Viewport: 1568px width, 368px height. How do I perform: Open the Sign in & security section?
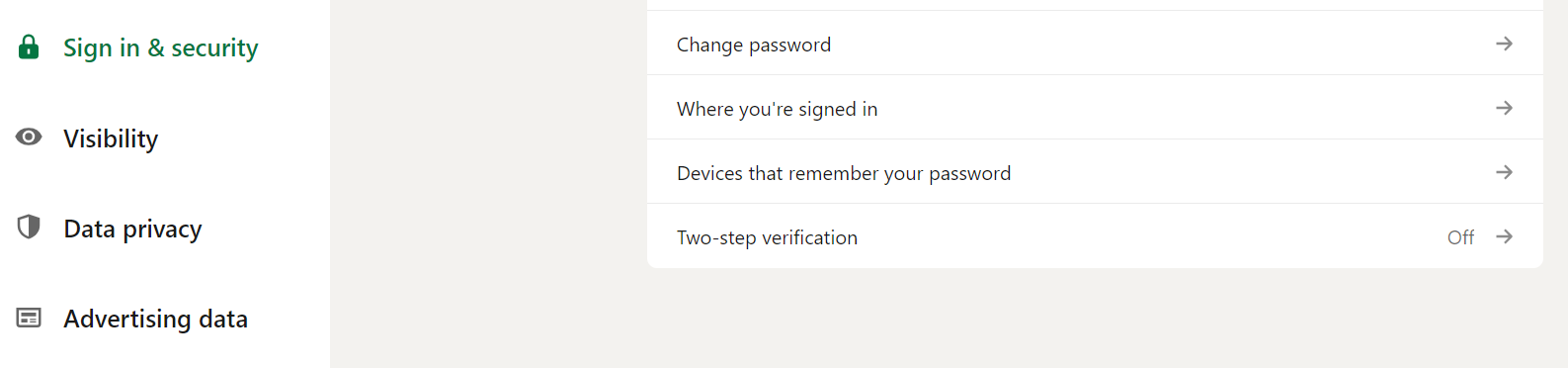[160, 47]
